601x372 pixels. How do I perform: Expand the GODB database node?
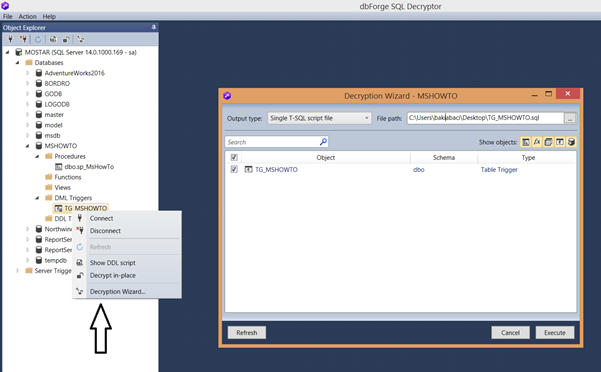click(28, 93)
